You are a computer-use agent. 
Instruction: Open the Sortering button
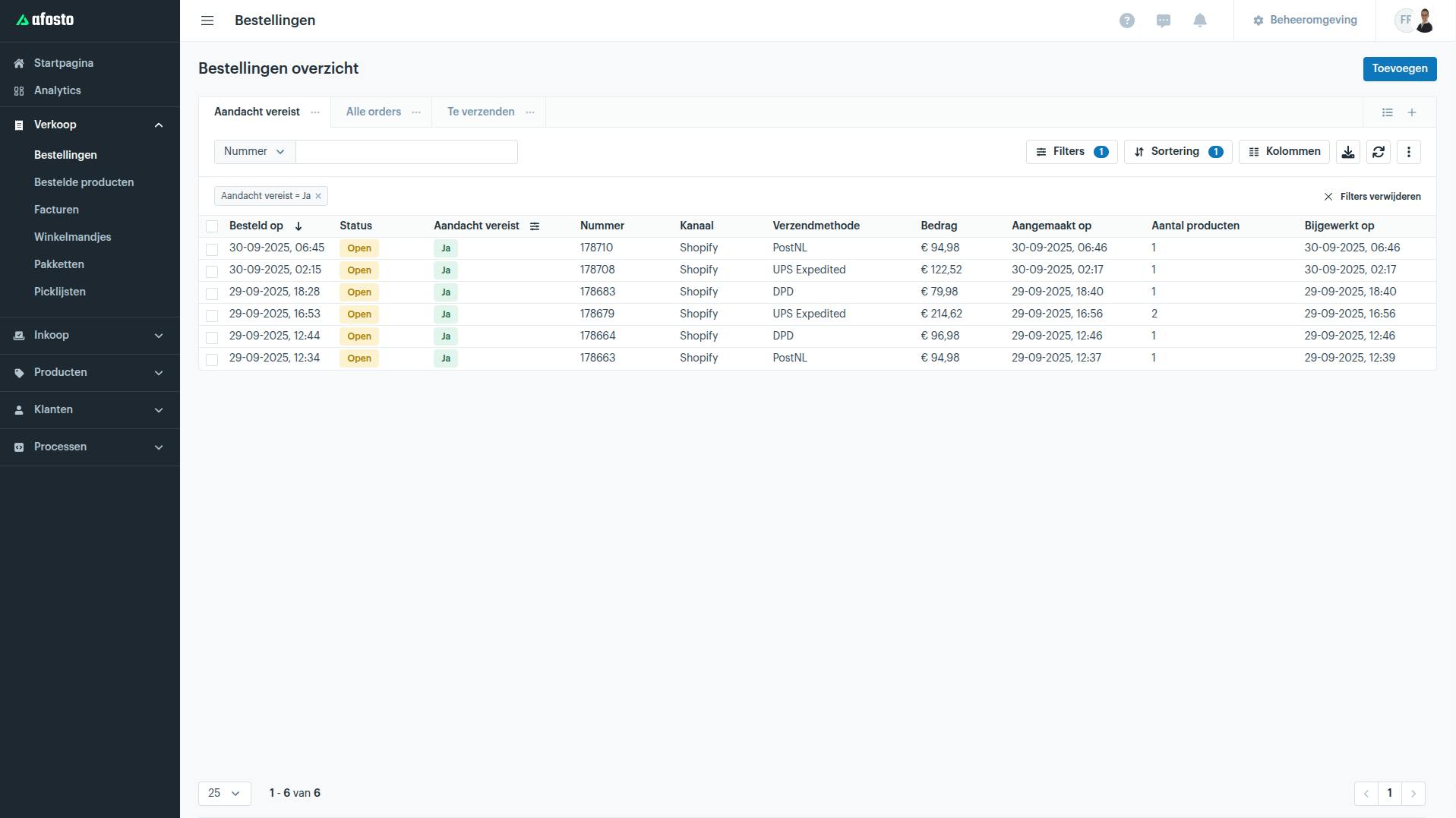tap(1178, 152)
